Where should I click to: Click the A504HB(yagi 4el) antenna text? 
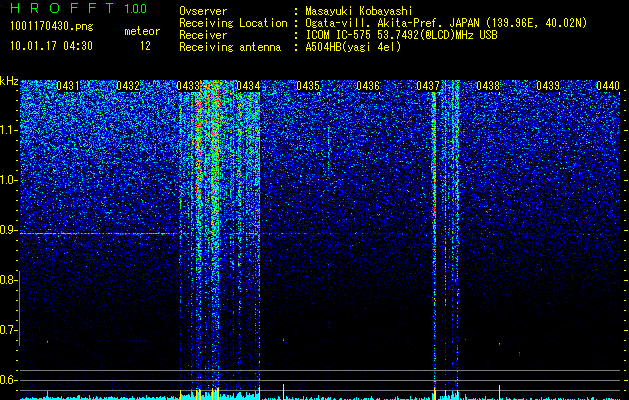pyautogui.click(x=353, y=47)
